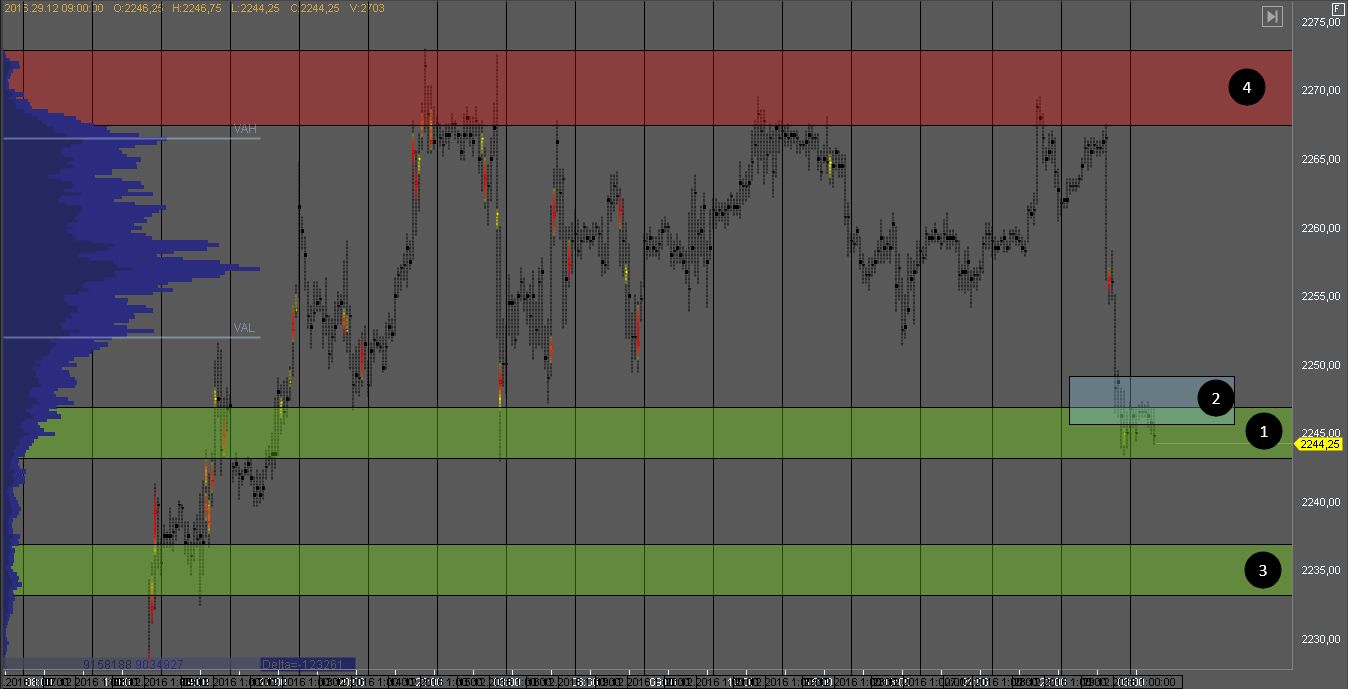This screenshot has height=689, width=1348.
Task: Click the volume totals text at bottom left
Action: click(x=132, y=664)
